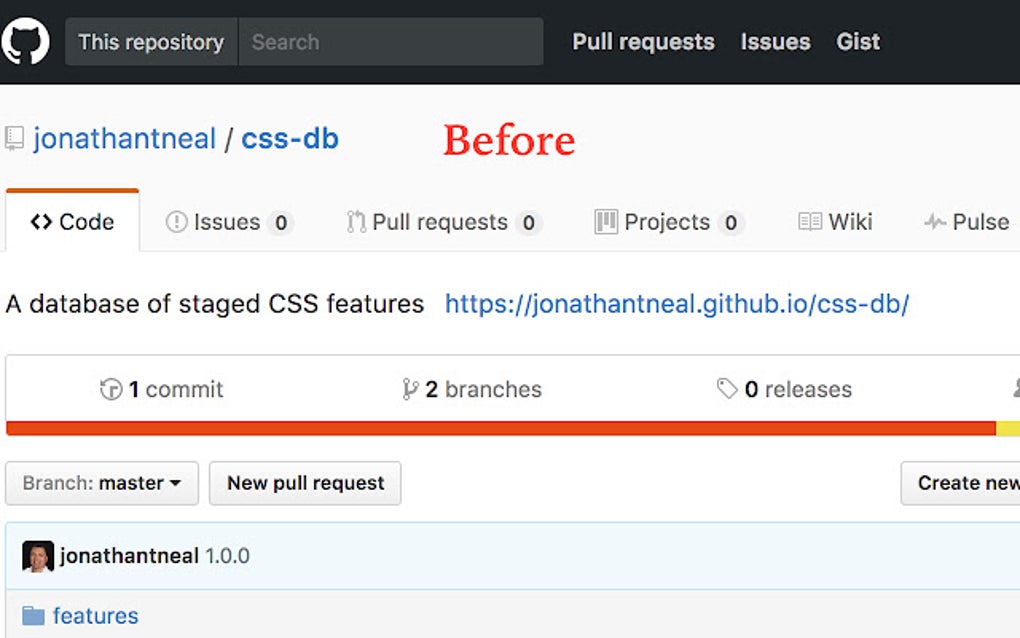1020x638 pixels.
Task: Open the This repository search scope
Action: (151, 42)
